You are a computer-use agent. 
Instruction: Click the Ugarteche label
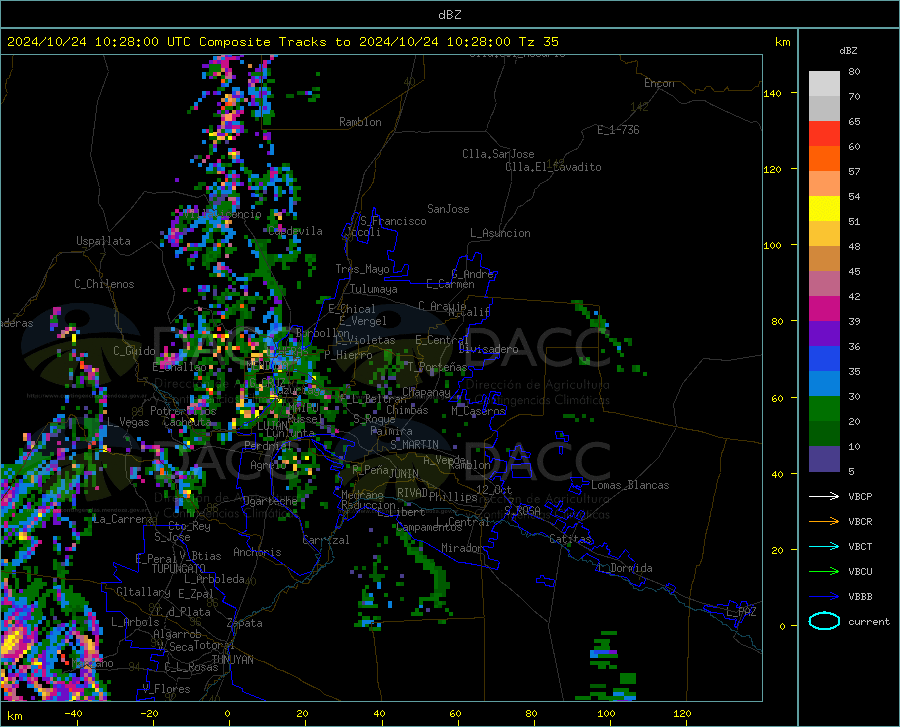(270, 501)
